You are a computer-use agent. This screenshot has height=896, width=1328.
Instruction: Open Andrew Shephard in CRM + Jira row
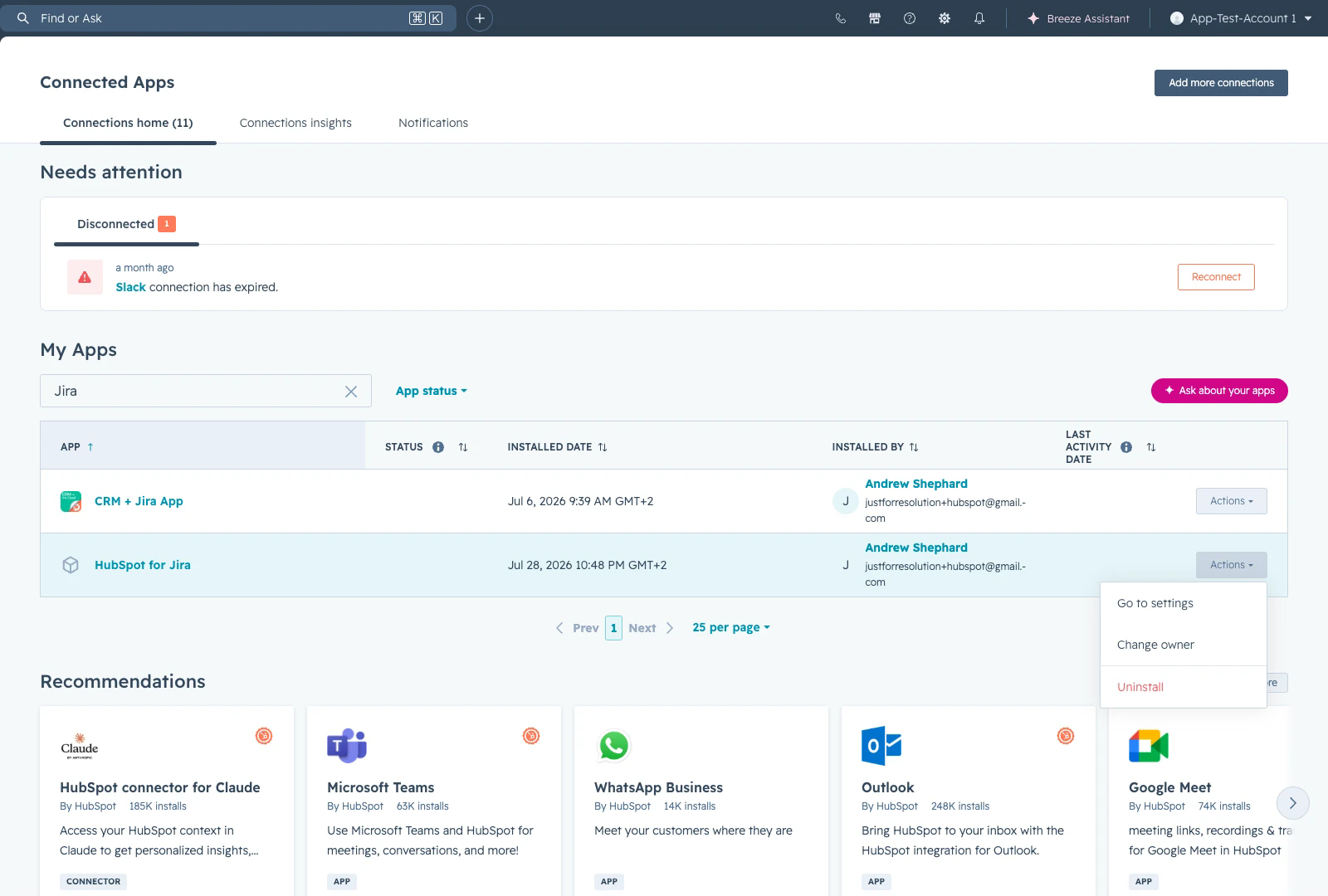916,484
